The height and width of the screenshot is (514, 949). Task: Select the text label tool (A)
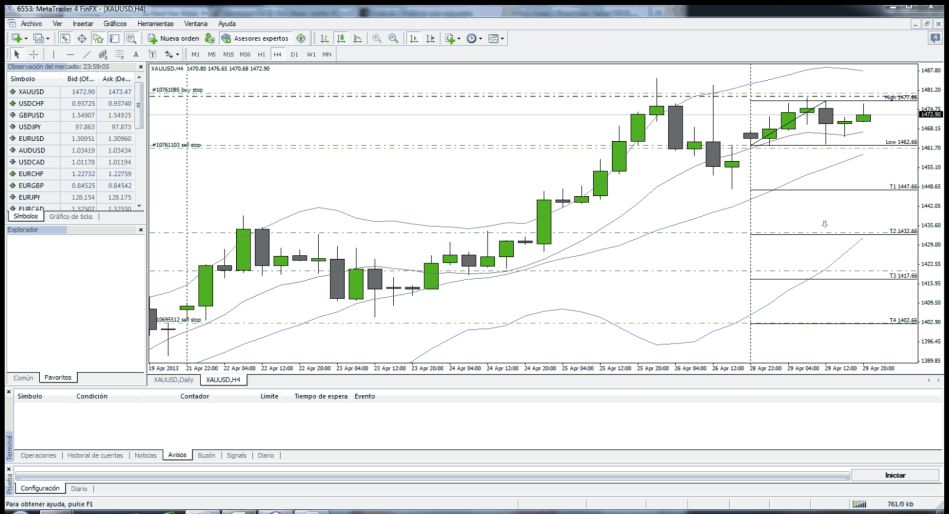pyautogui.click(x=135, y=54)
